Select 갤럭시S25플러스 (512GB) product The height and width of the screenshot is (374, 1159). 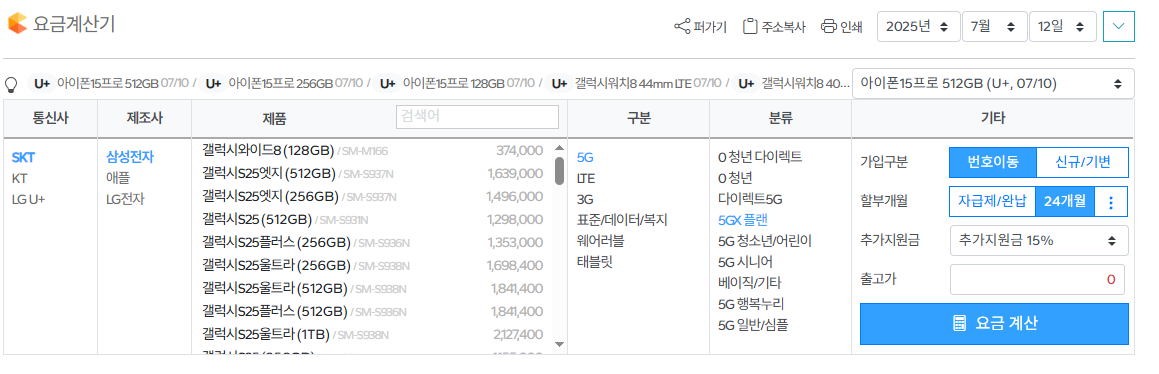click(373, 310)
